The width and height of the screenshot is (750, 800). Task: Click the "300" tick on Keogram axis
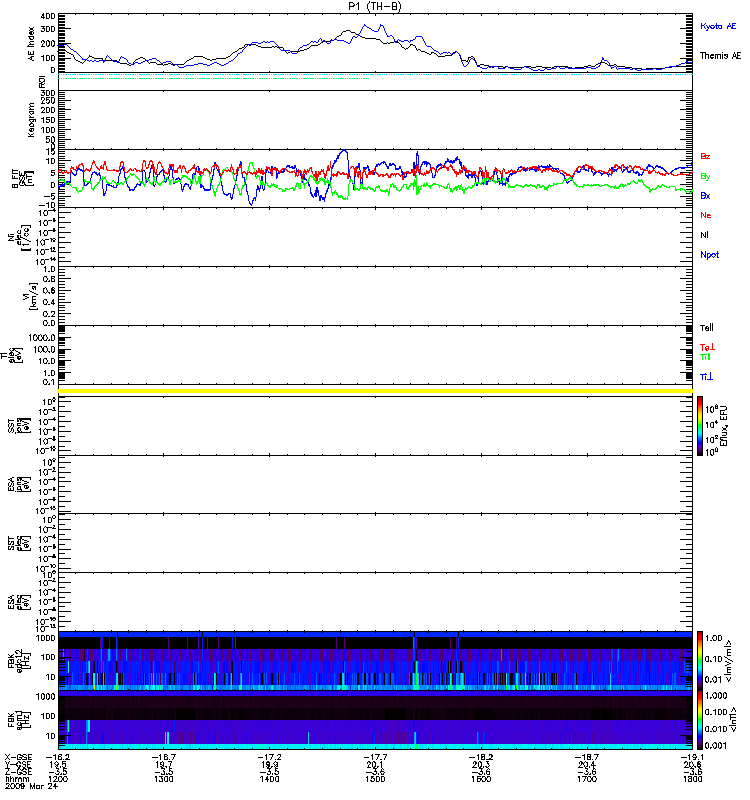tap(48, 93)
